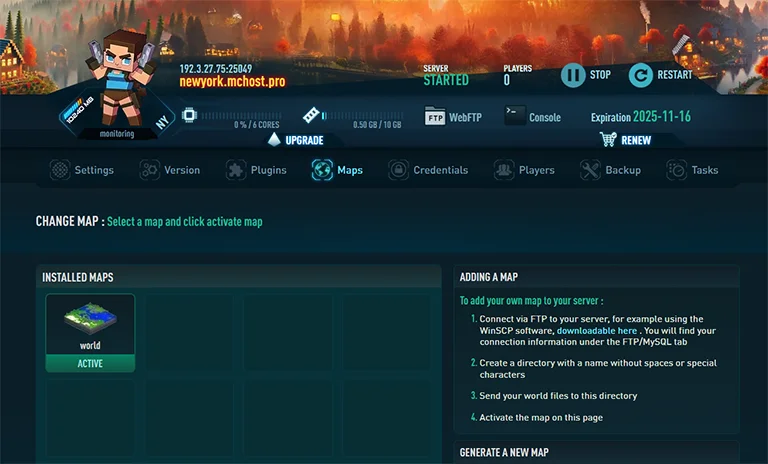Open the Plugins tab

(x=257, y=170)
